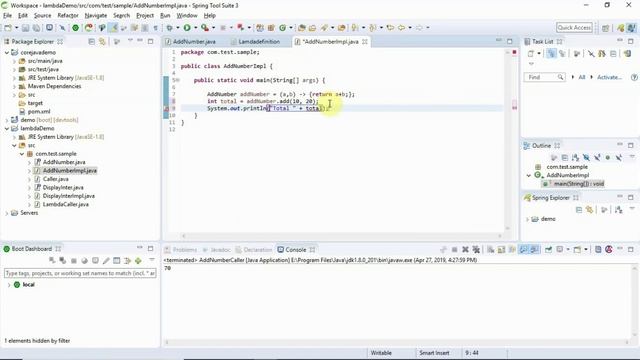Click the Back navigation arrow in toolbar

tap(401, 28)
